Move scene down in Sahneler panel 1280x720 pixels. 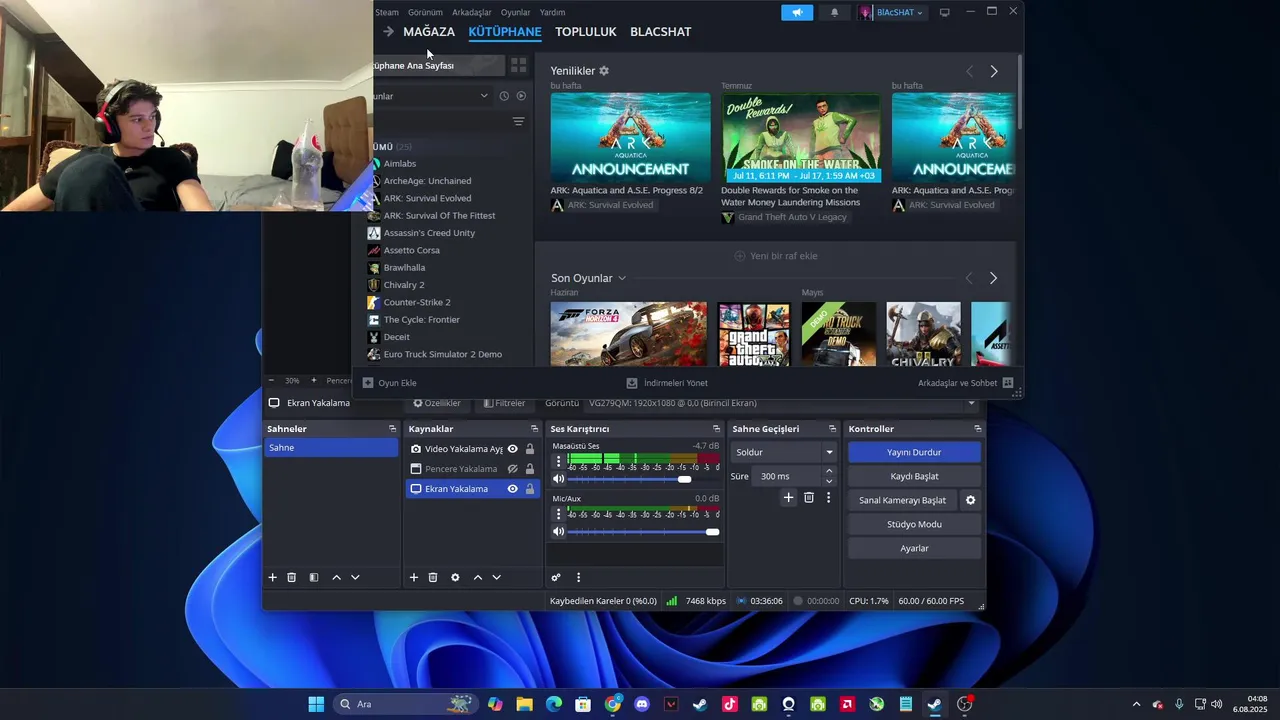[x=355, y=577]
